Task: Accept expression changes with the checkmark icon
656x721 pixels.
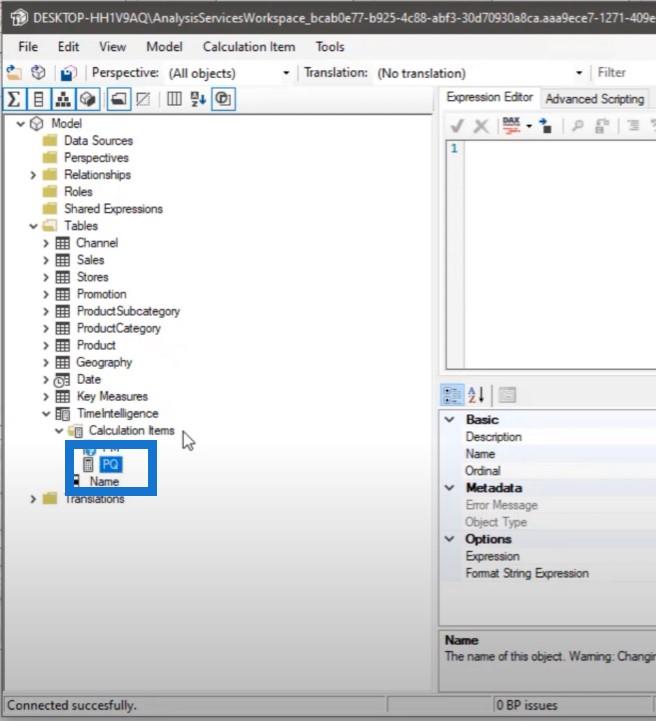Action: click(x=457, y=126)
